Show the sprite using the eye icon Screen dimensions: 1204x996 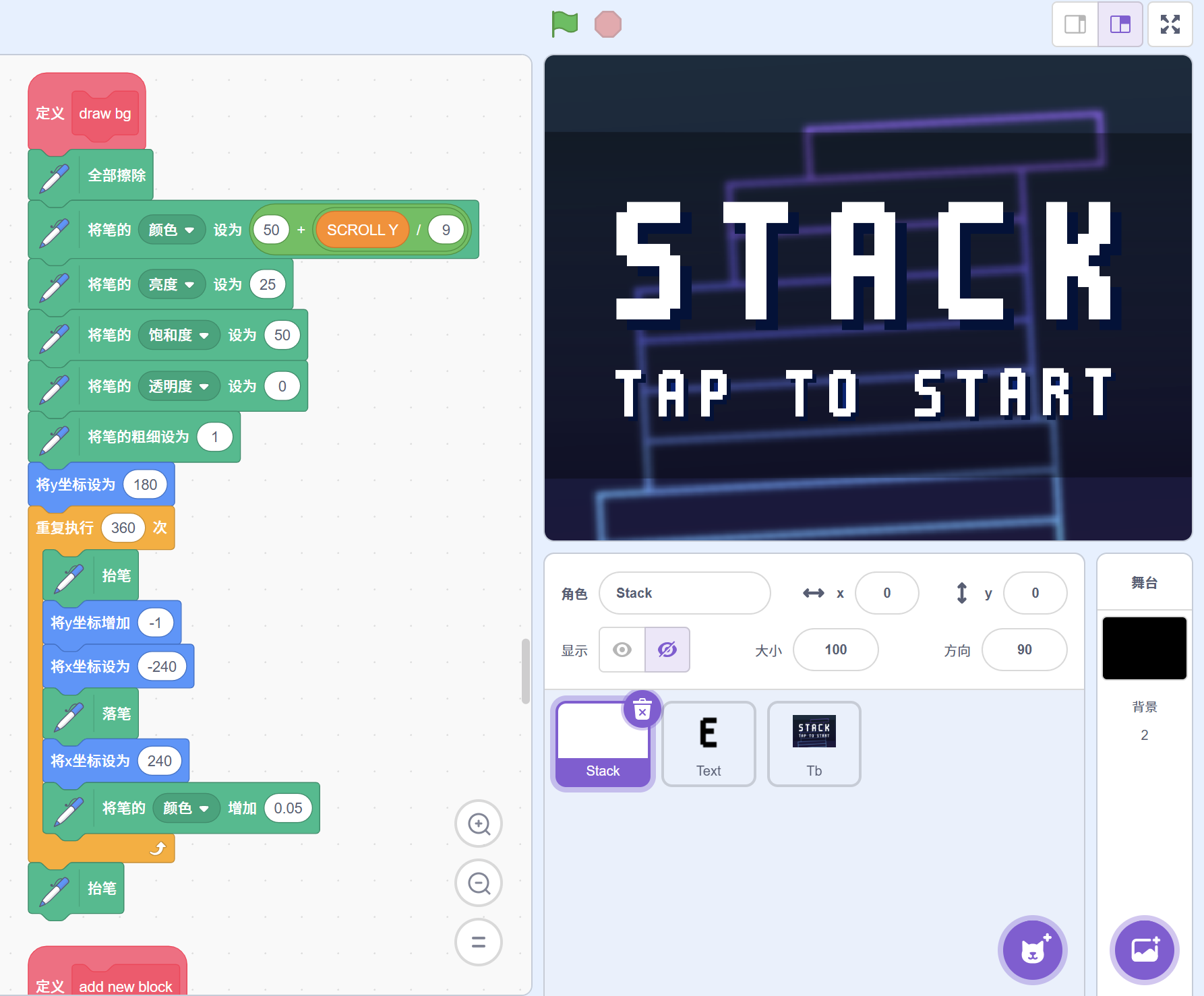pos(622,650)
